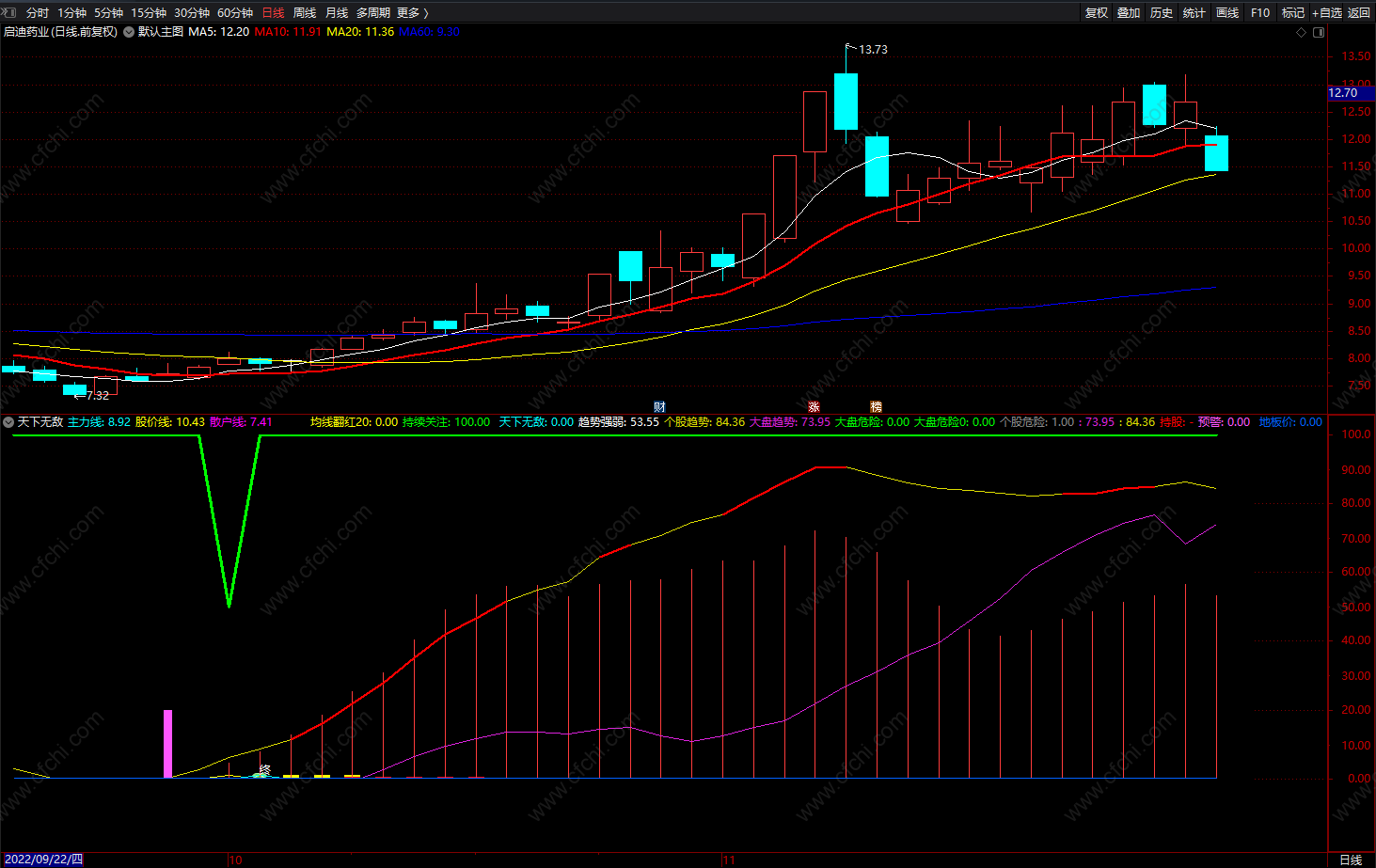Click the magenta bar in indicator panel

pos(168,743)
